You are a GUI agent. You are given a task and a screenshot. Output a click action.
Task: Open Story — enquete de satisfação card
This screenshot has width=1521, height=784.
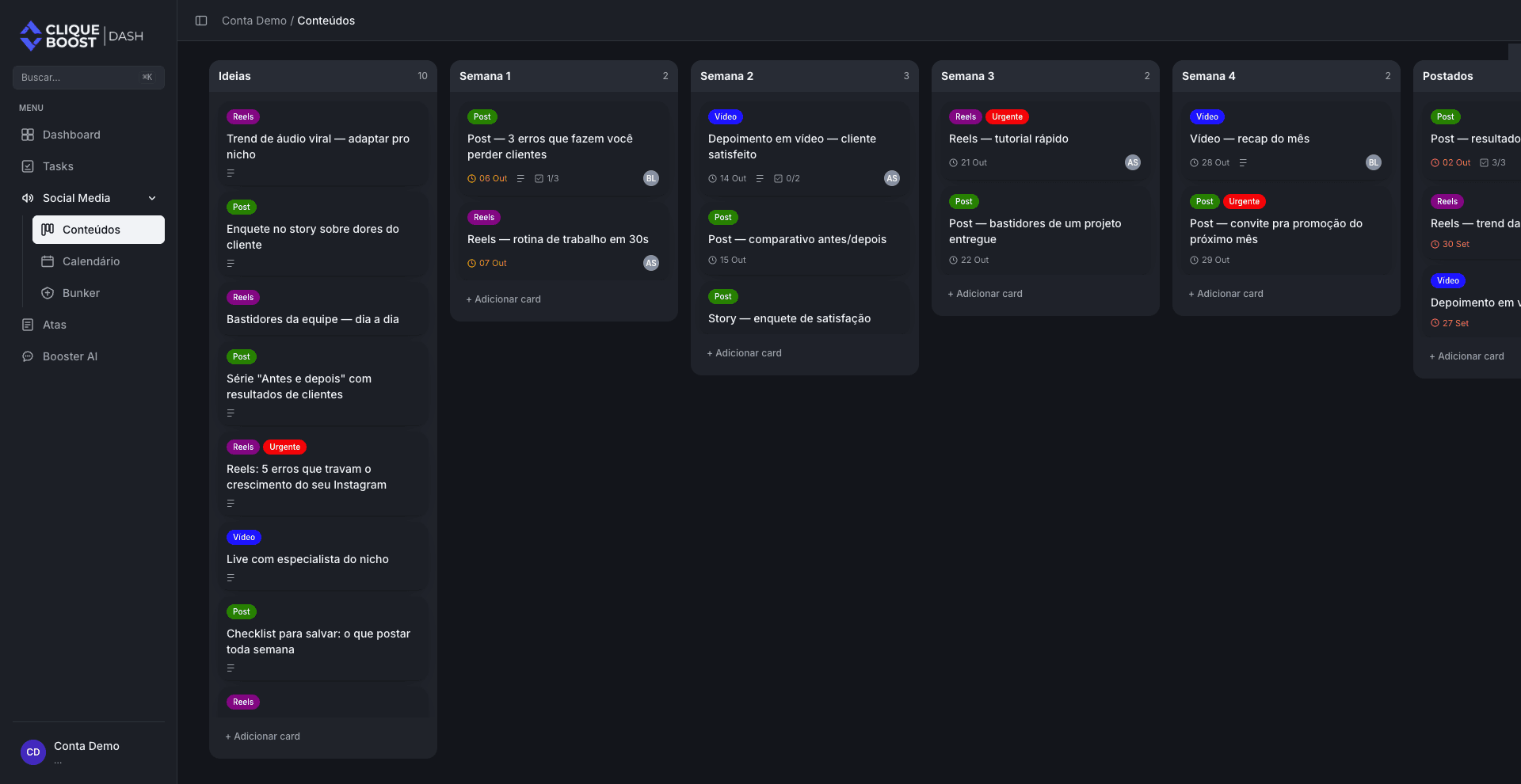[805, 308]
